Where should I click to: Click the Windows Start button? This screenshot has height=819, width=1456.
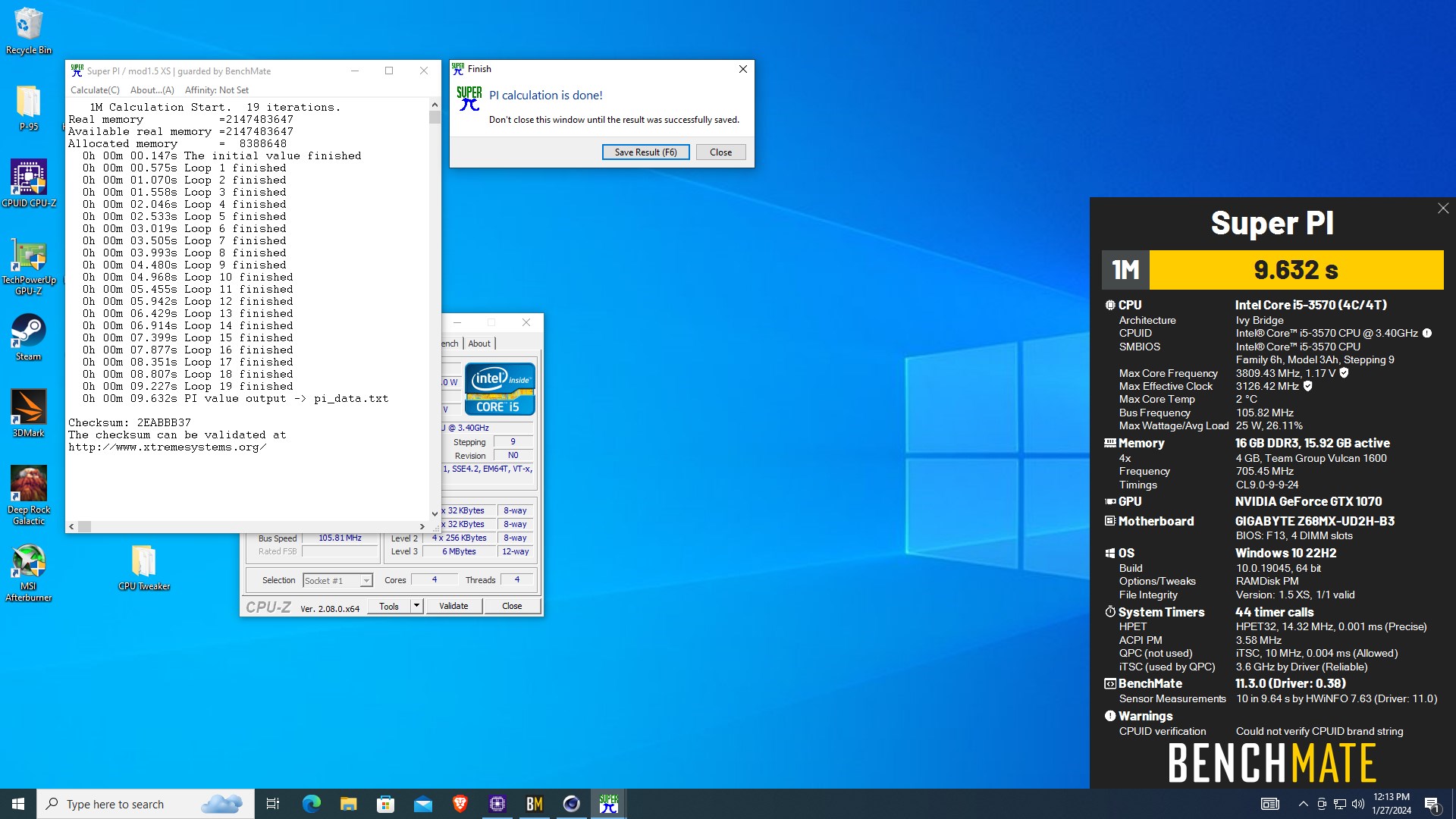18,804
